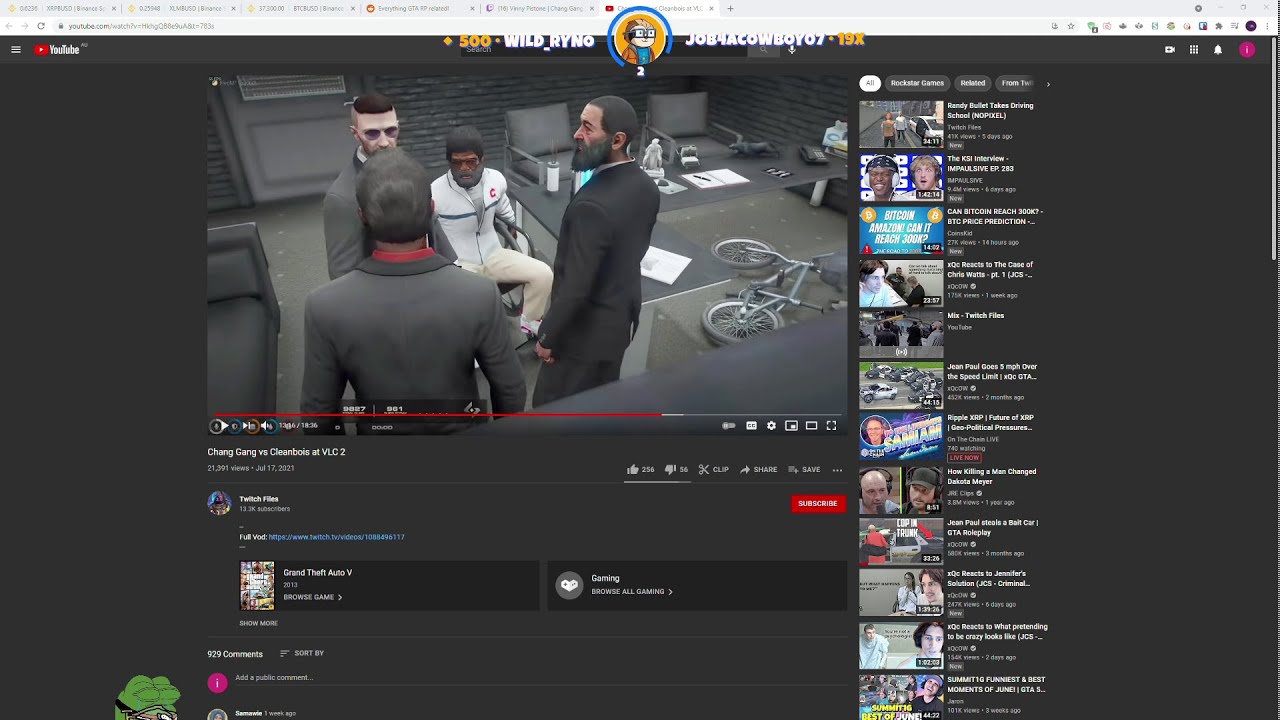
Task: Open xQc Reacts to What pretending video
Action: [x=997, y=631]
